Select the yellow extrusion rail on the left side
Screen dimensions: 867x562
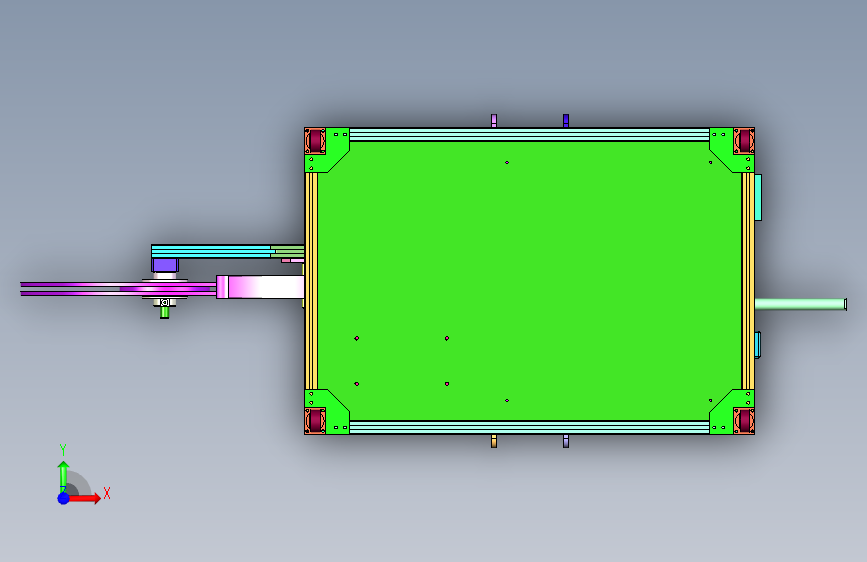click(x=311, y=281)
